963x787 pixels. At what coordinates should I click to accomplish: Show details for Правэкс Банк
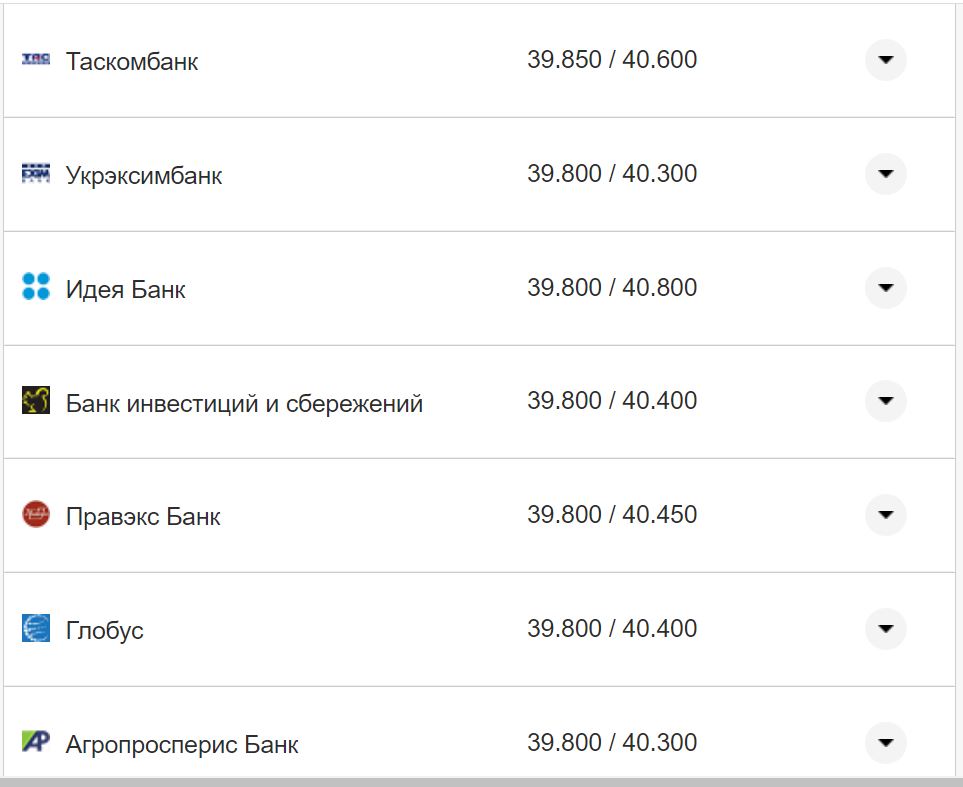(x=885, y=515)
